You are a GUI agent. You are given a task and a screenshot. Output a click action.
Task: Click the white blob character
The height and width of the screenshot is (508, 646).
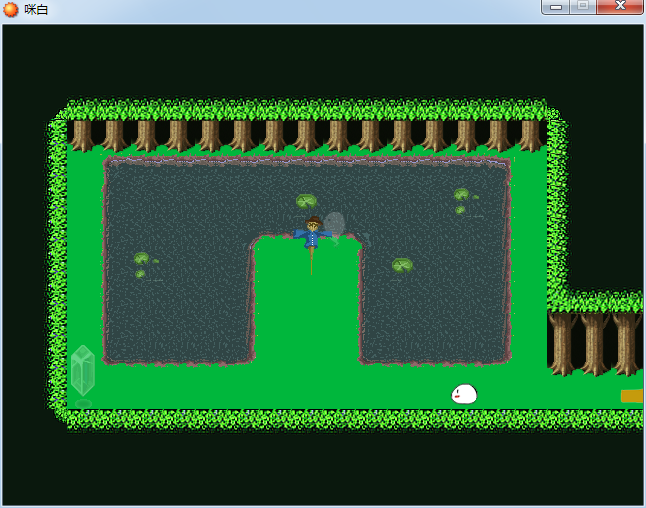pos(464,394)
